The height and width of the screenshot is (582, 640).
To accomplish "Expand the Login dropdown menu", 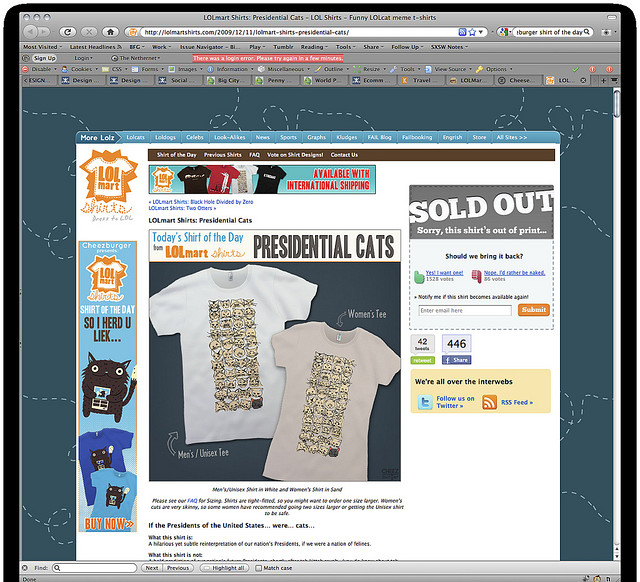I will click(x=83, y=58).
